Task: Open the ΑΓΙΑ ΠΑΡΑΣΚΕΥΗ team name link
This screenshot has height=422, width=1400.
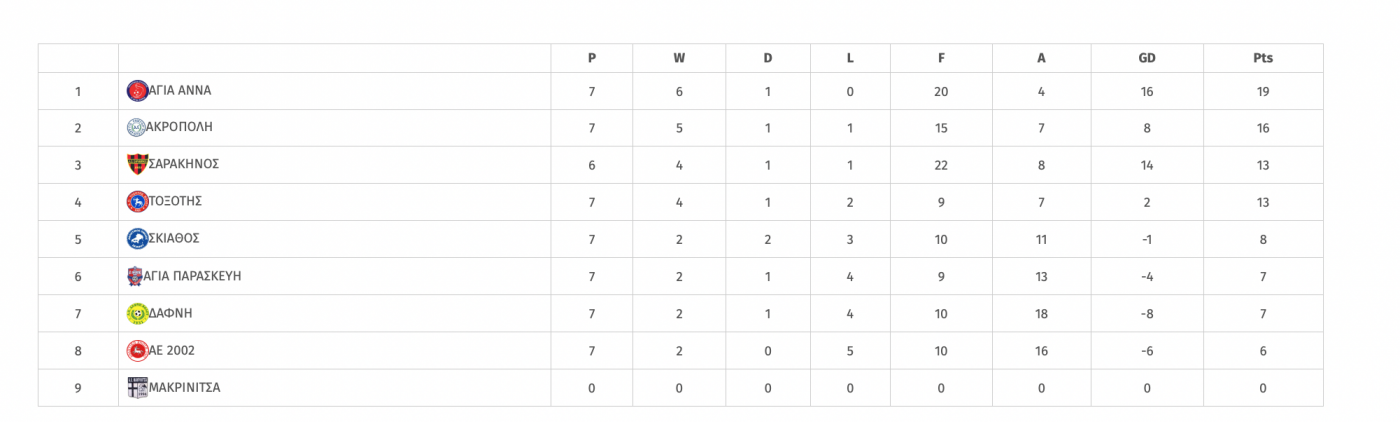Action: tap(195, 276)
